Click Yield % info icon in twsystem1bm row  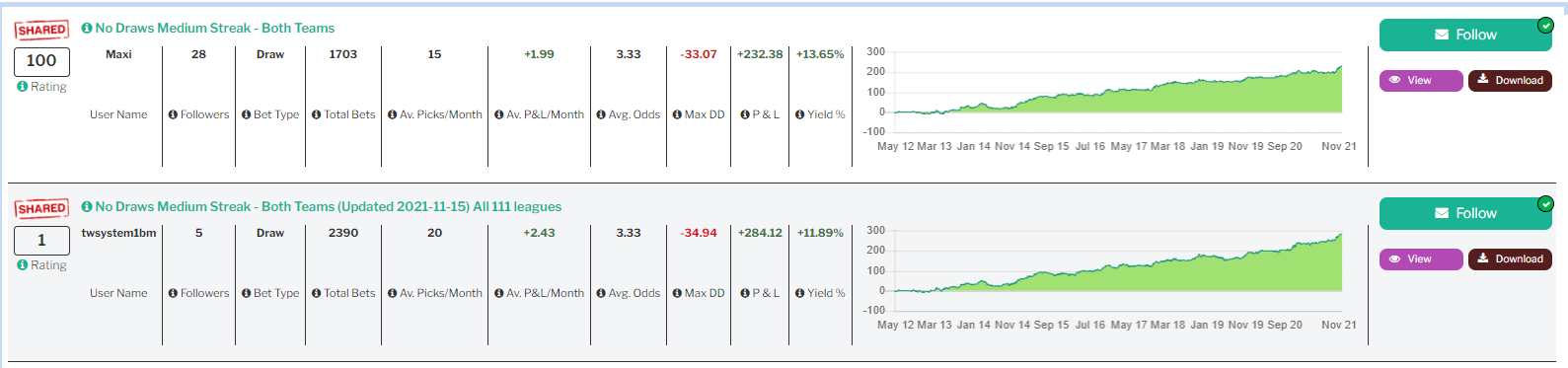800,293
